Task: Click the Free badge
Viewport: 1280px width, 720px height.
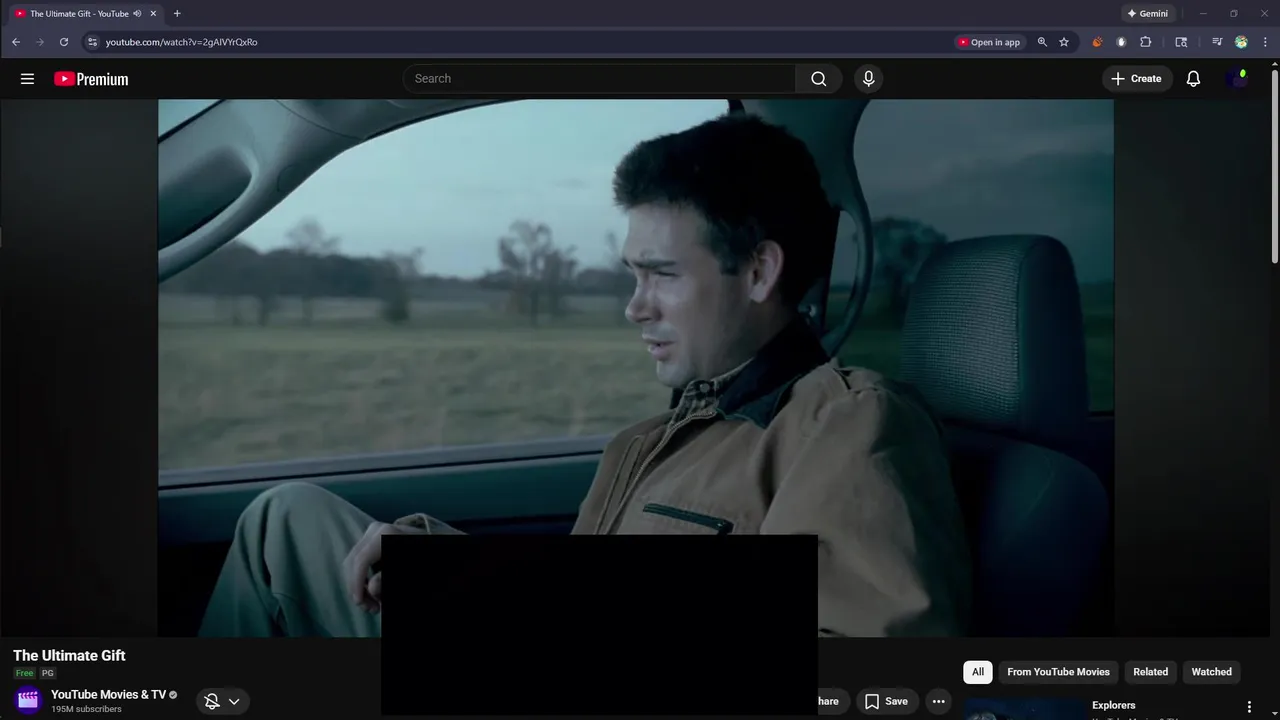Action: tap(24, 674)
